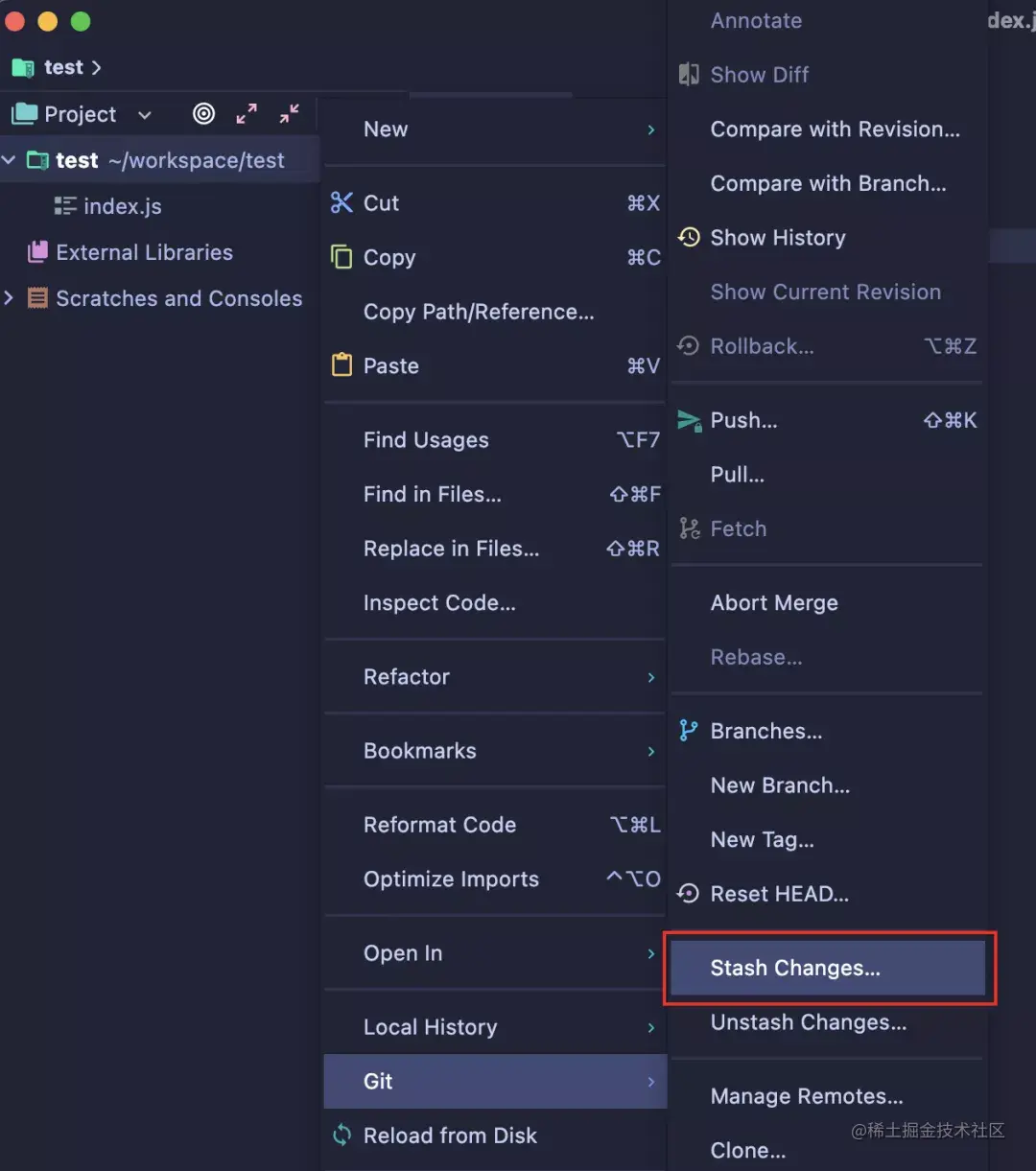Click the yellow macOS minimize window button
The width and height of the screenshot is (1036, 1171).
(47, 21)
